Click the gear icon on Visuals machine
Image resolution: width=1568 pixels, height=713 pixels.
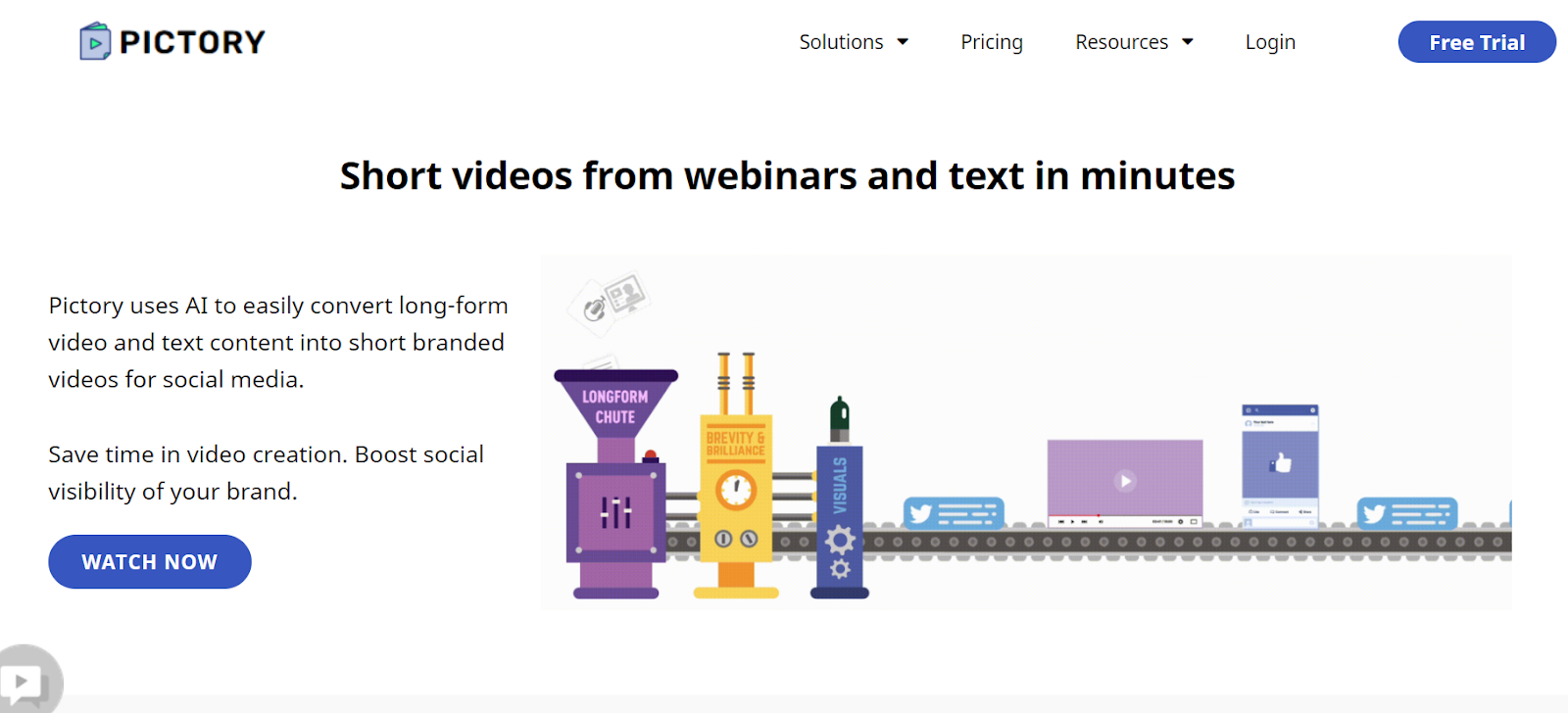[840, 541]
